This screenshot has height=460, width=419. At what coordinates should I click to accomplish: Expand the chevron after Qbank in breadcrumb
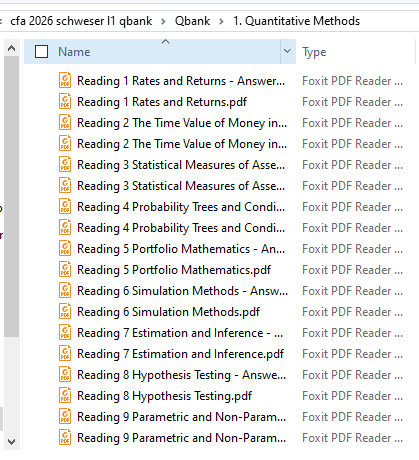pos(221,21)
